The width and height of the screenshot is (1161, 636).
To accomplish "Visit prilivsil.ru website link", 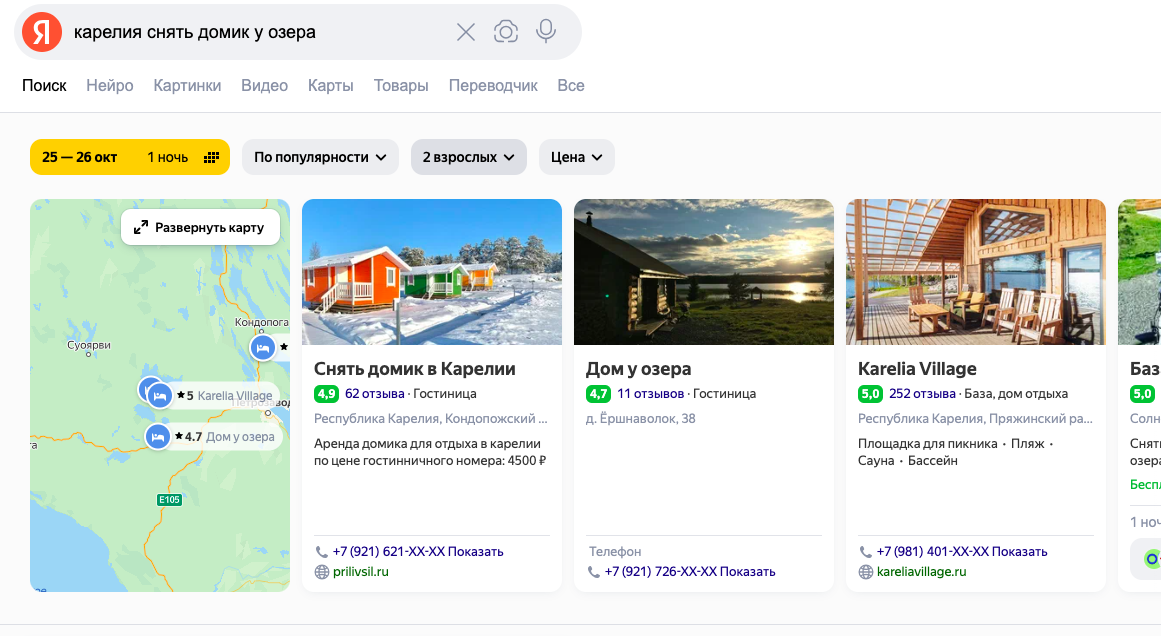I will coord(361,572).
